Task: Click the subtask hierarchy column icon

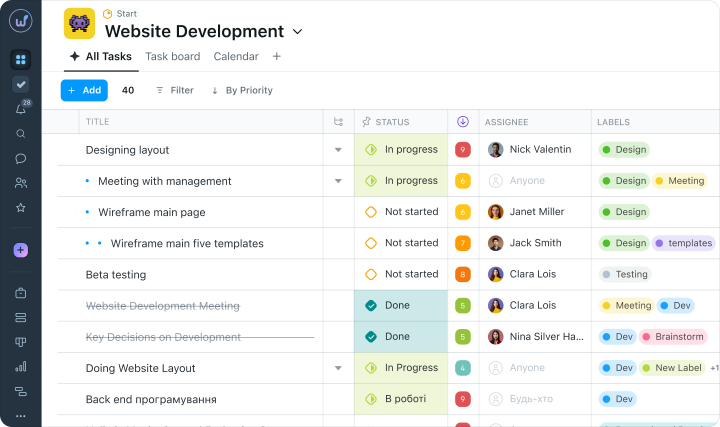Action: [x=338, y=122]
